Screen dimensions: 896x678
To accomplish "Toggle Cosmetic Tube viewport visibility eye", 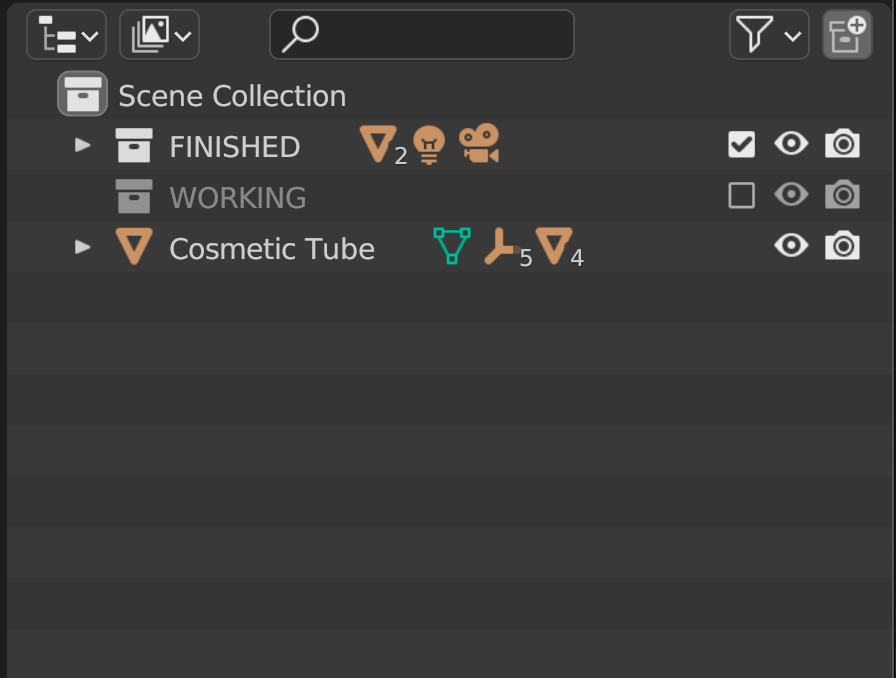I will click(x=791, y=246).
